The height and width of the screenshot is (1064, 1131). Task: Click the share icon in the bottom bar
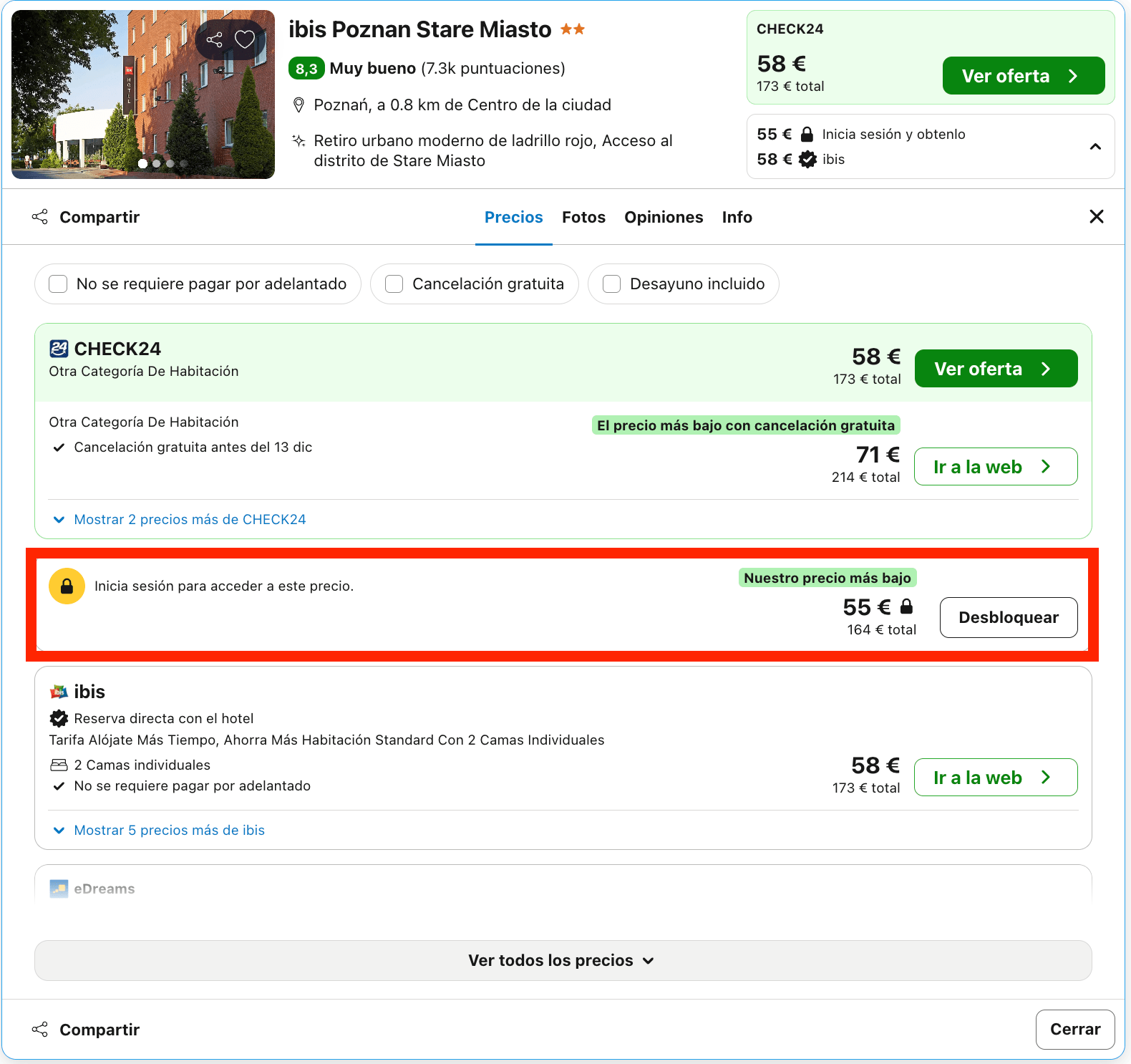40,1030
